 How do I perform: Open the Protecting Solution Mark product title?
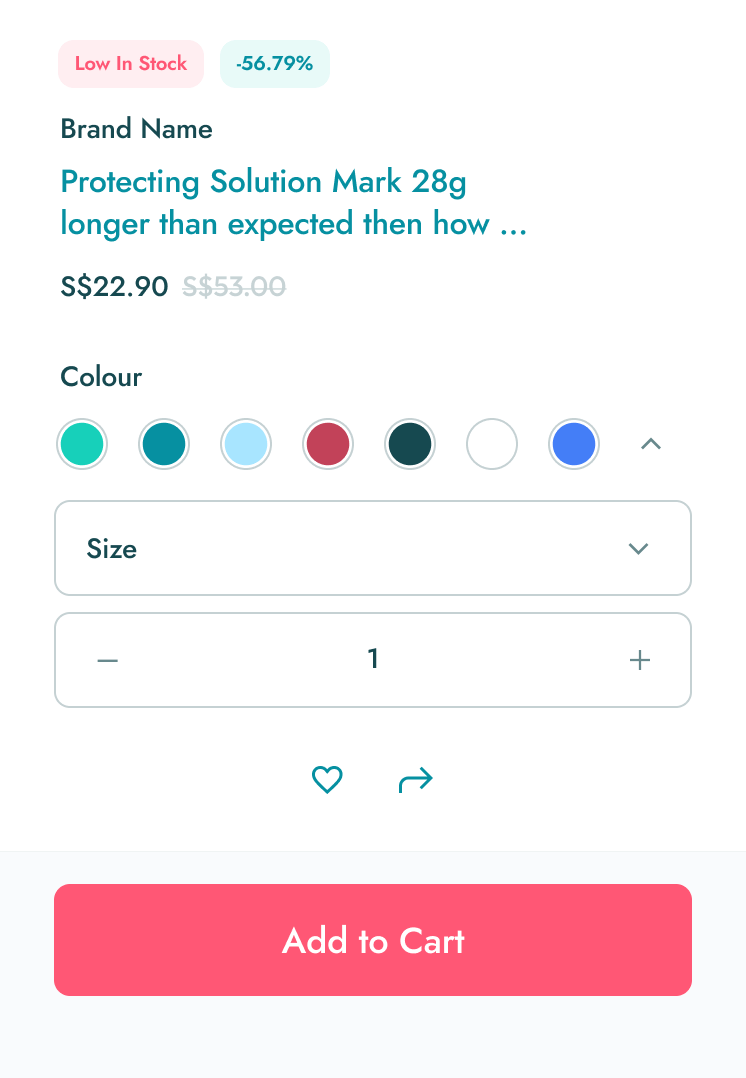point(293,203)
